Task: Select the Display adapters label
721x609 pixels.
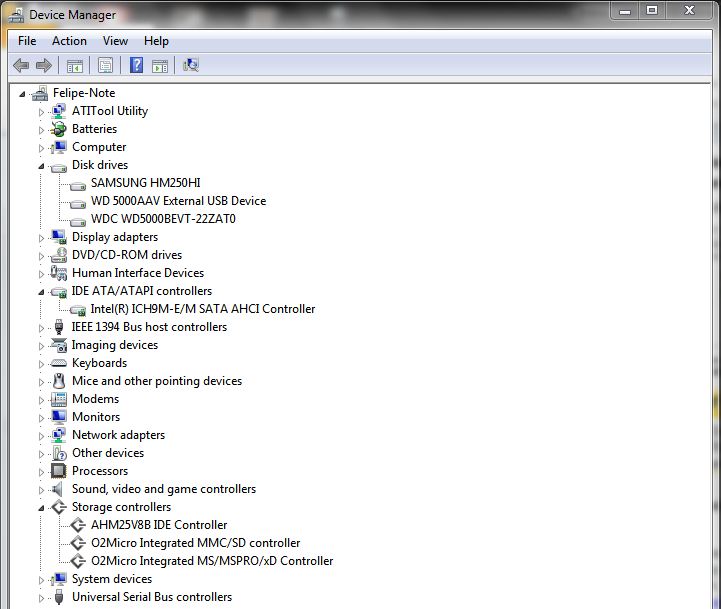Action: pos(115,237)
